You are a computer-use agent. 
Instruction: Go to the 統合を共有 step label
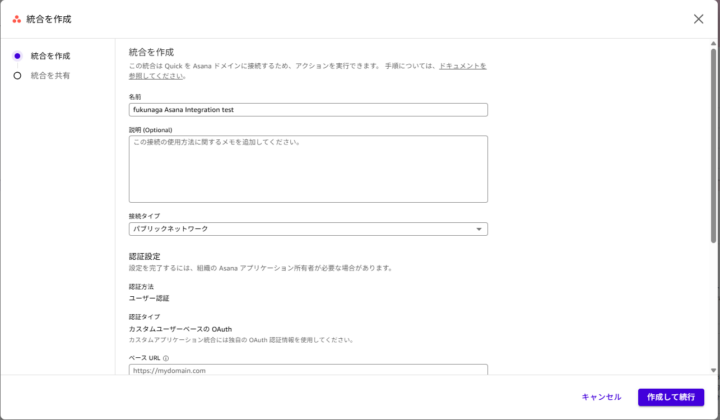[x=50, y=75]
